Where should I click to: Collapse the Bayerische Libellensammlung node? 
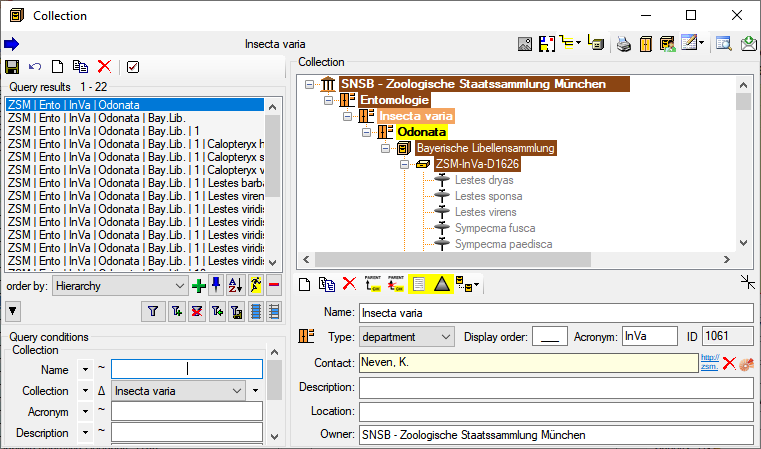pos(385,149)
